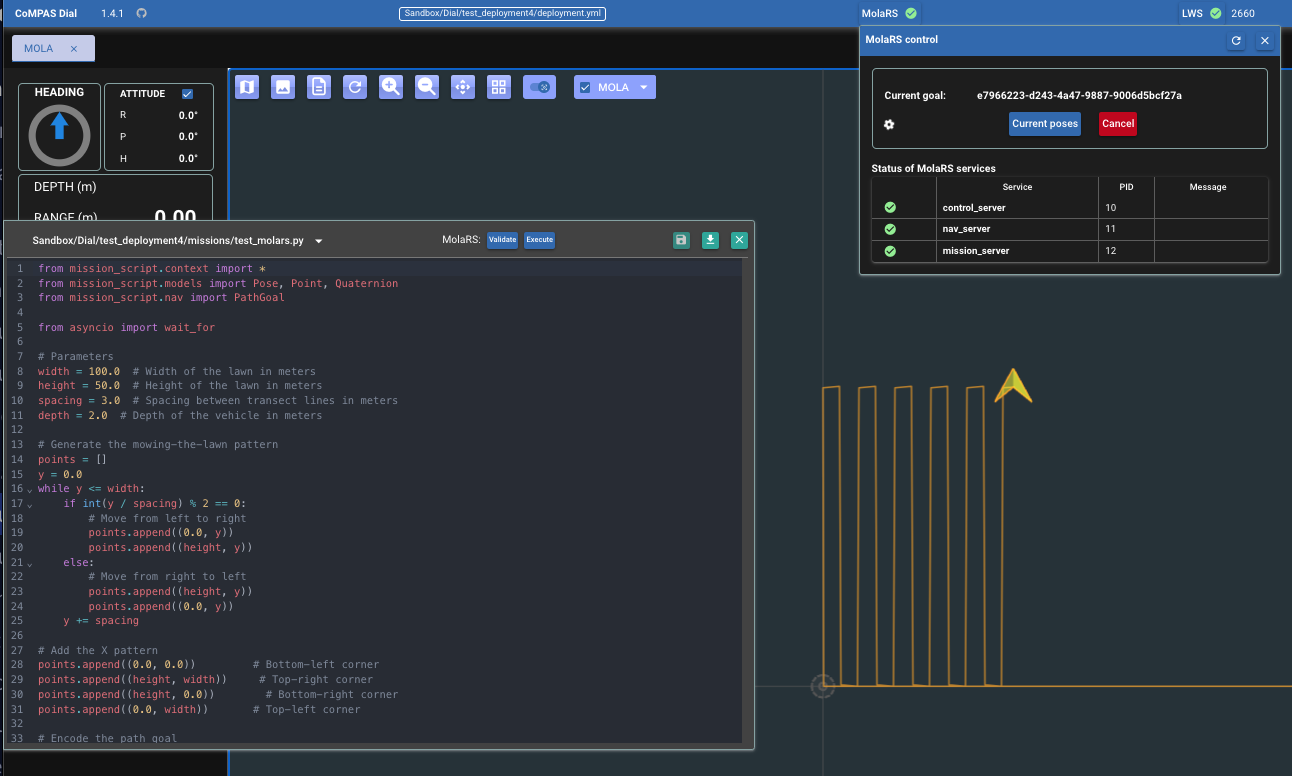Viewport: 1292px width, 776px height.
Task: Open the grid layout toolbar icon
Action: (x=499, y=87)
